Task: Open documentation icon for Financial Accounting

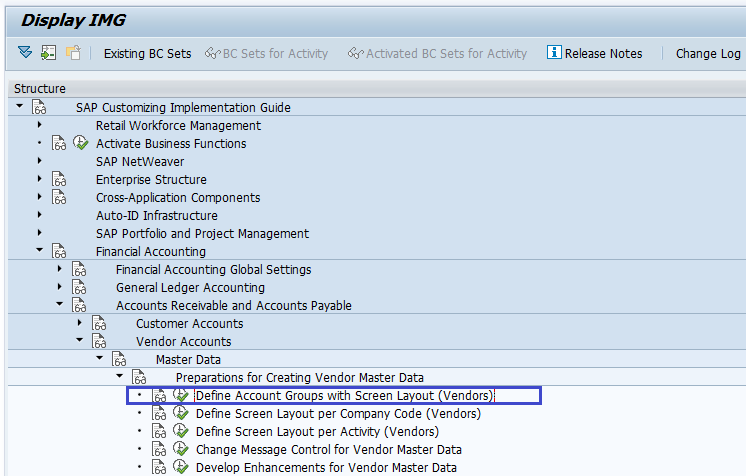Action: click(59, 251)
